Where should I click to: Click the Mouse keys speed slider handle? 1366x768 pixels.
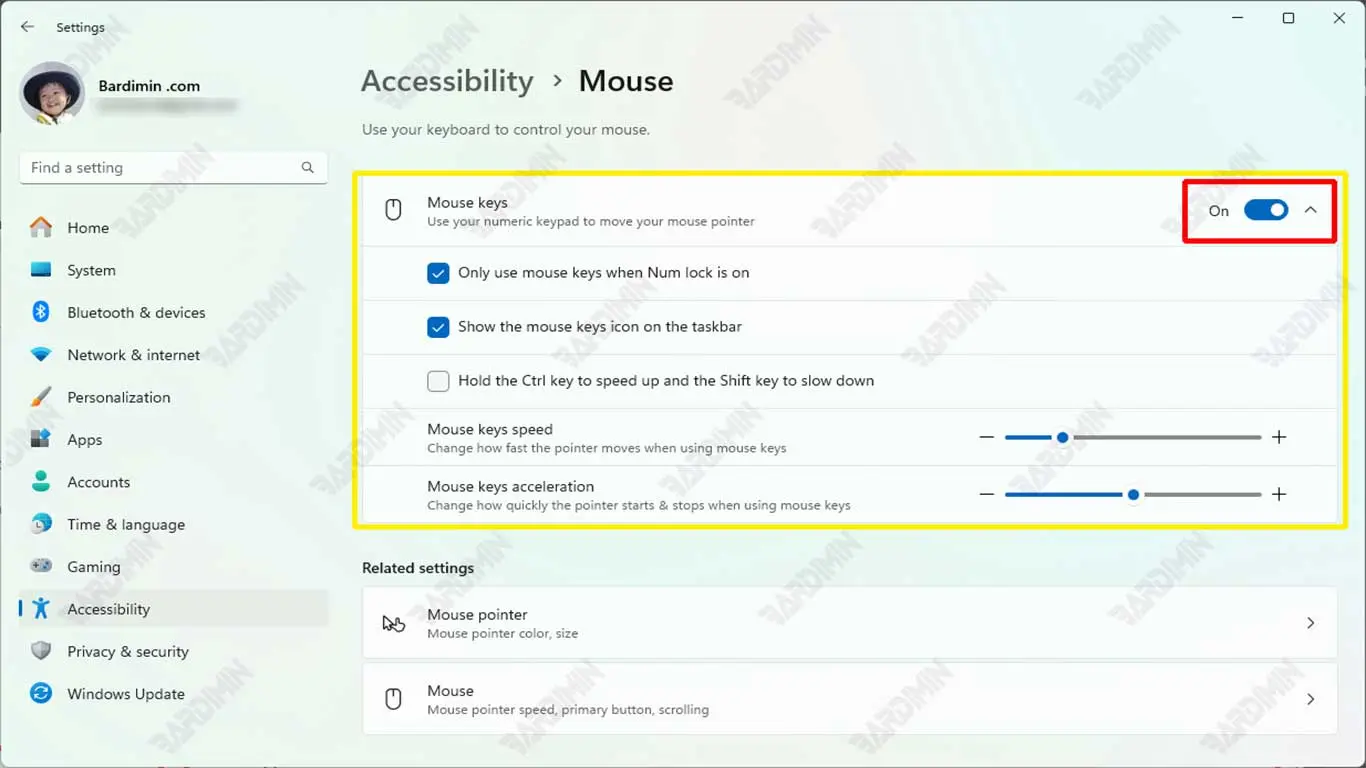point(1062,437)
